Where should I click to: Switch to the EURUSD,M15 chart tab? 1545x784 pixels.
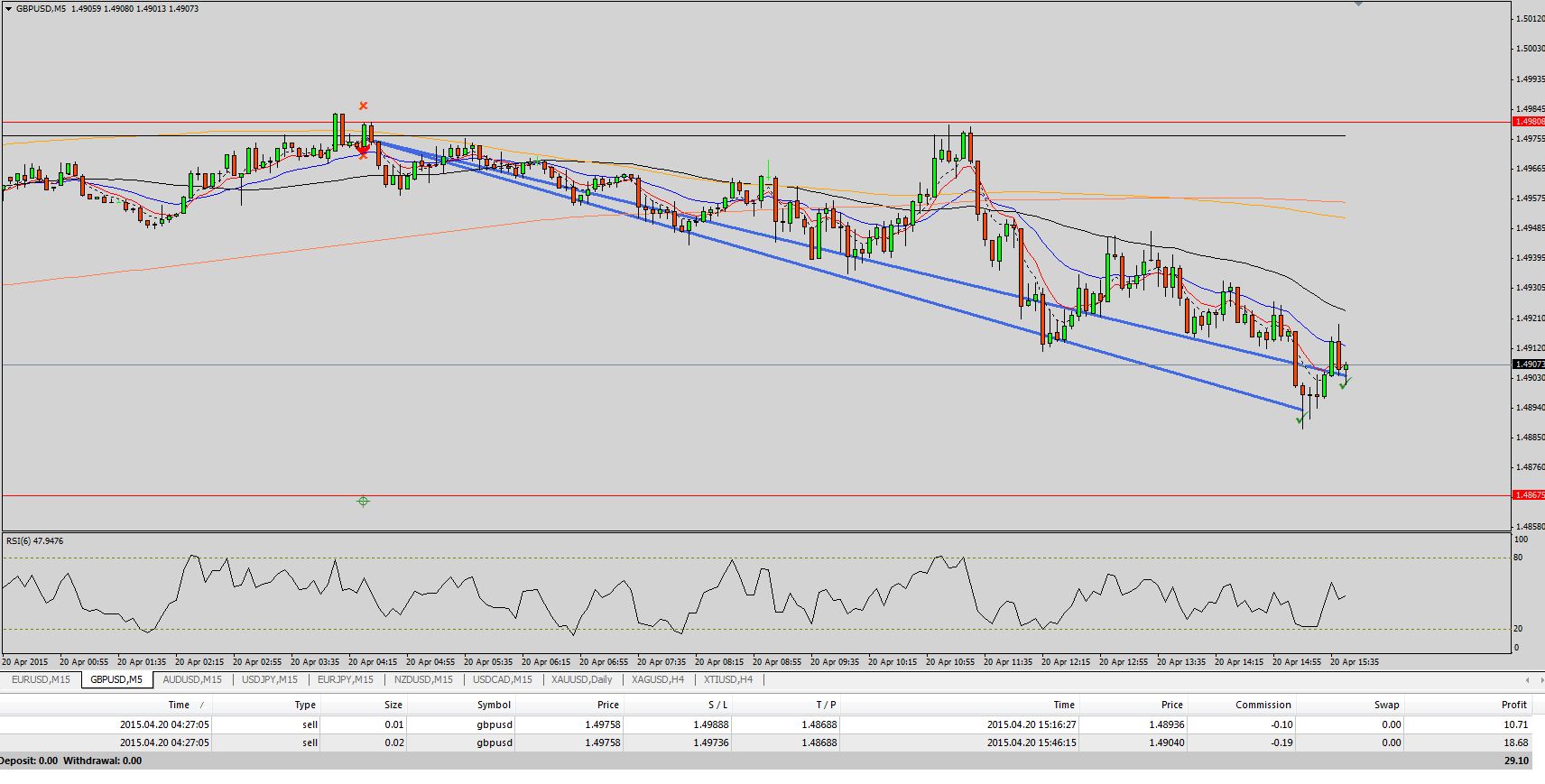point(41,679)
